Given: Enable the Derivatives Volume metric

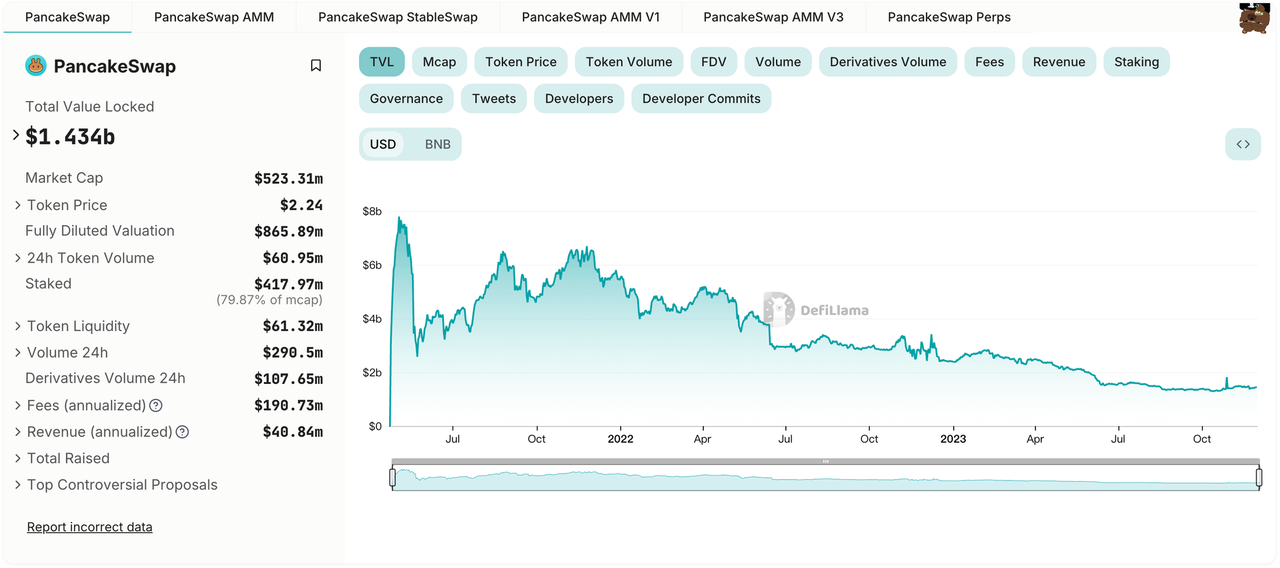Looking at the screenshot, I should [887, 62].
